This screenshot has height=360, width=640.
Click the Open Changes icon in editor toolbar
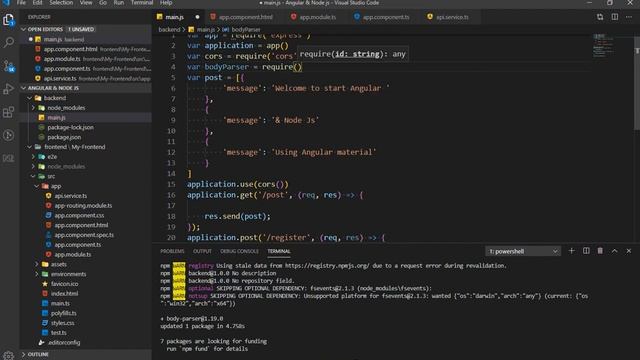(x=600, y=17)
